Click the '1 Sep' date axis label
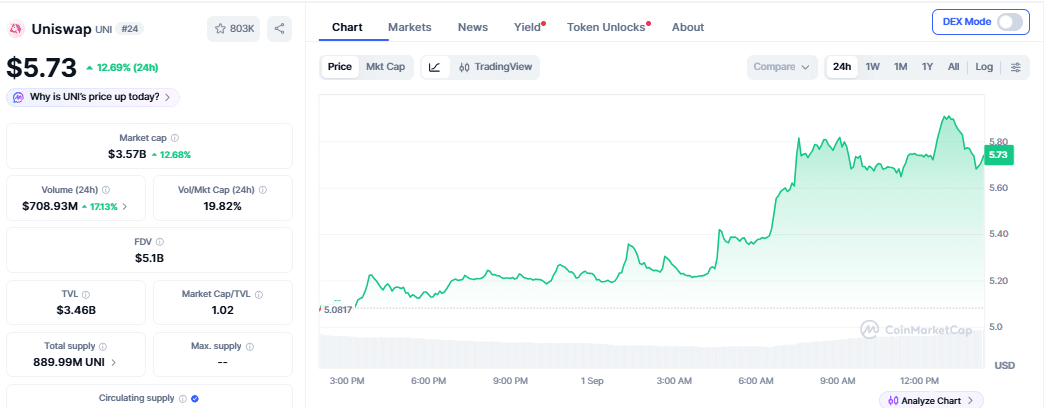 tap(591, 381)
